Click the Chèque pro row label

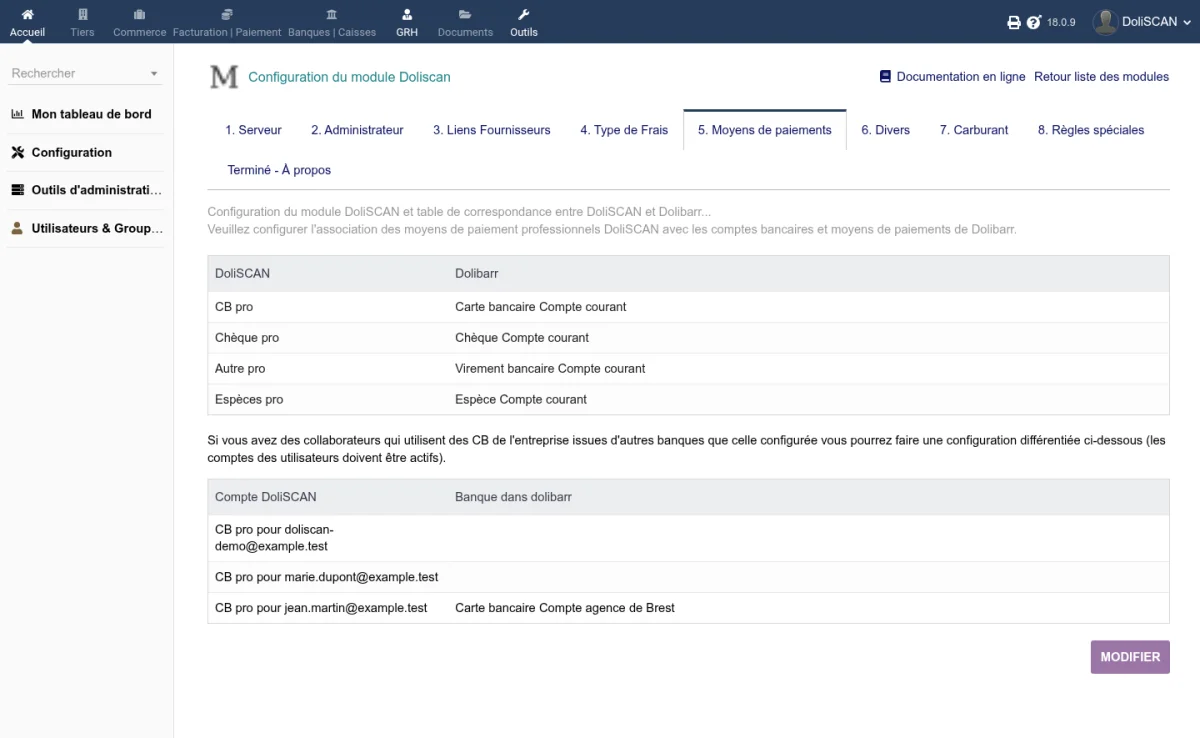[247, 338]
